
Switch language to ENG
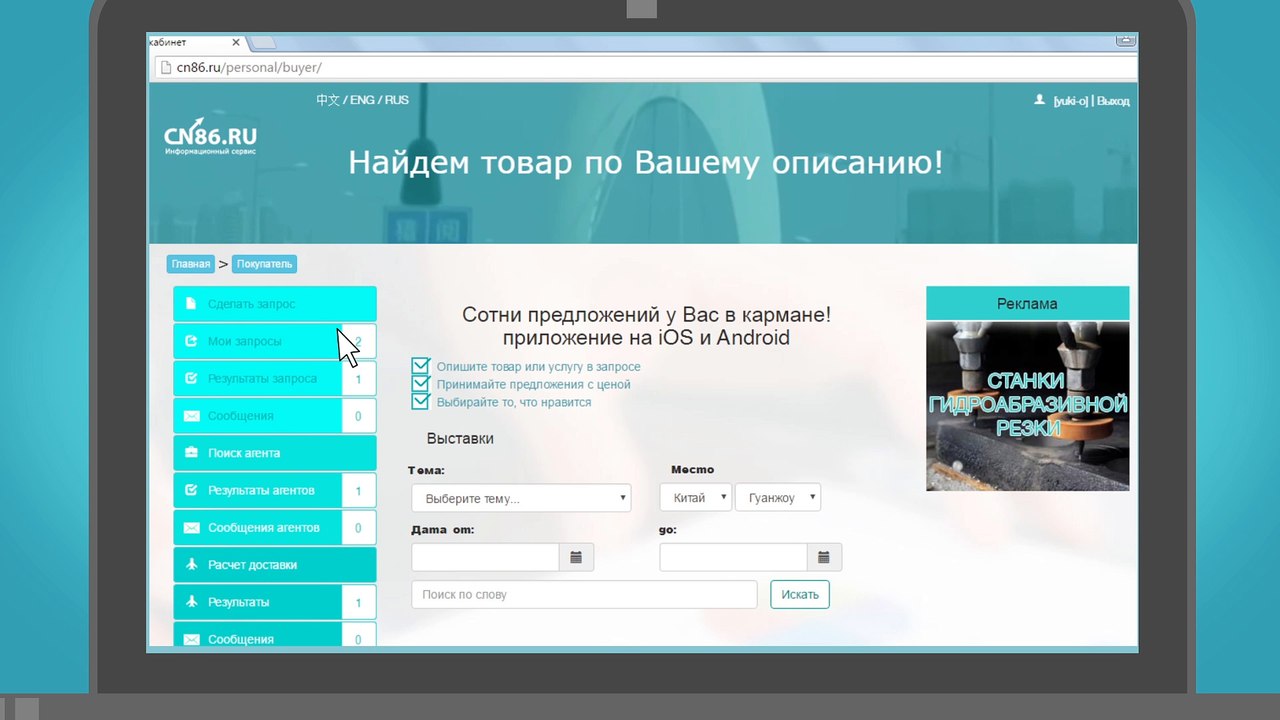point(362,100)
